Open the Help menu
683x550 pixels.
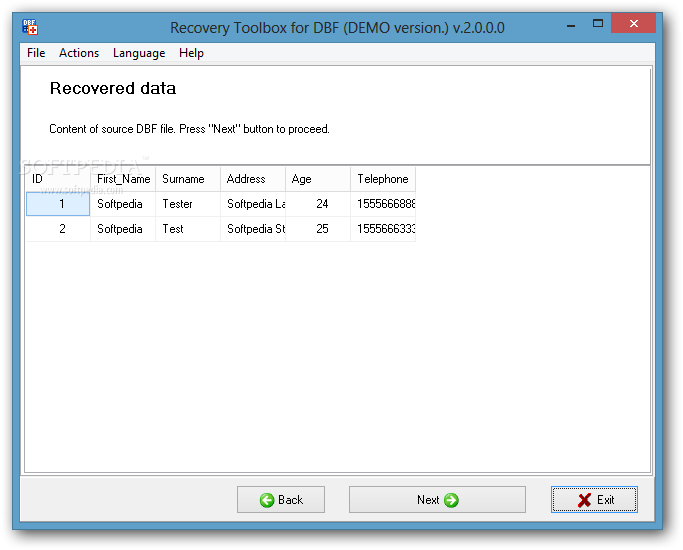(191, 53)
